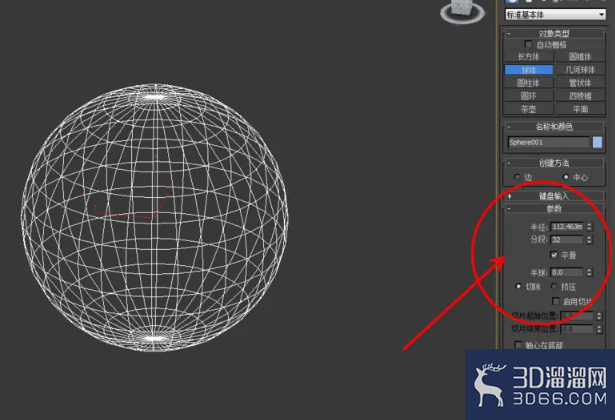Select the 四棱锥 primitive button

(580, 96)
